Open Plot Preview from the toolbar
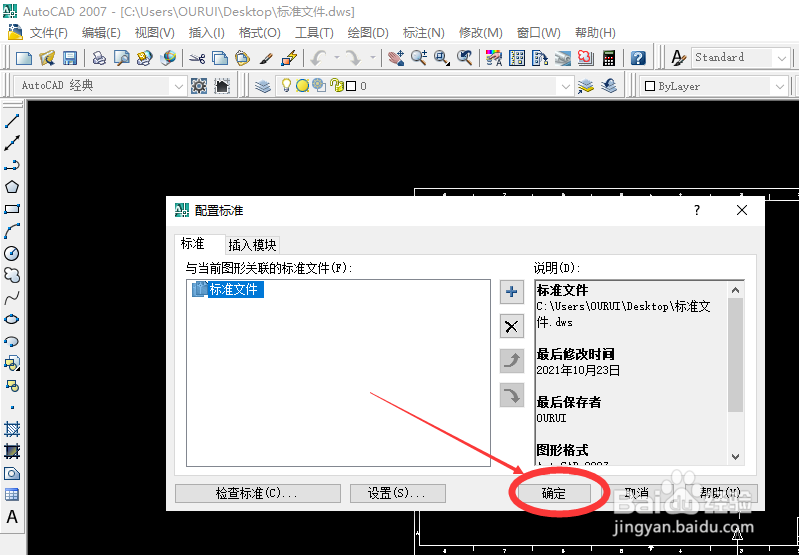 122,58
